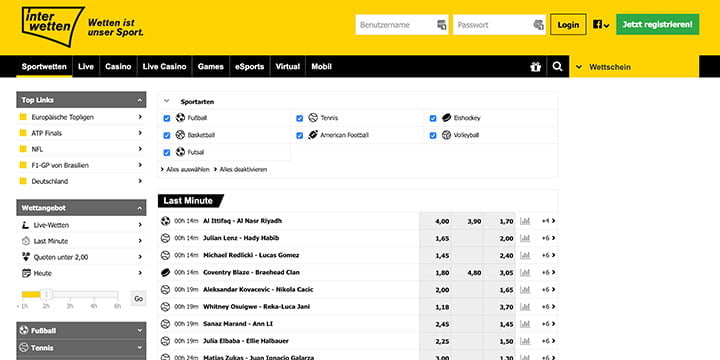This screenshot has width=720, height=360.
Task: Click the Passwort field's key icon
Action: (x=539, y=25)
